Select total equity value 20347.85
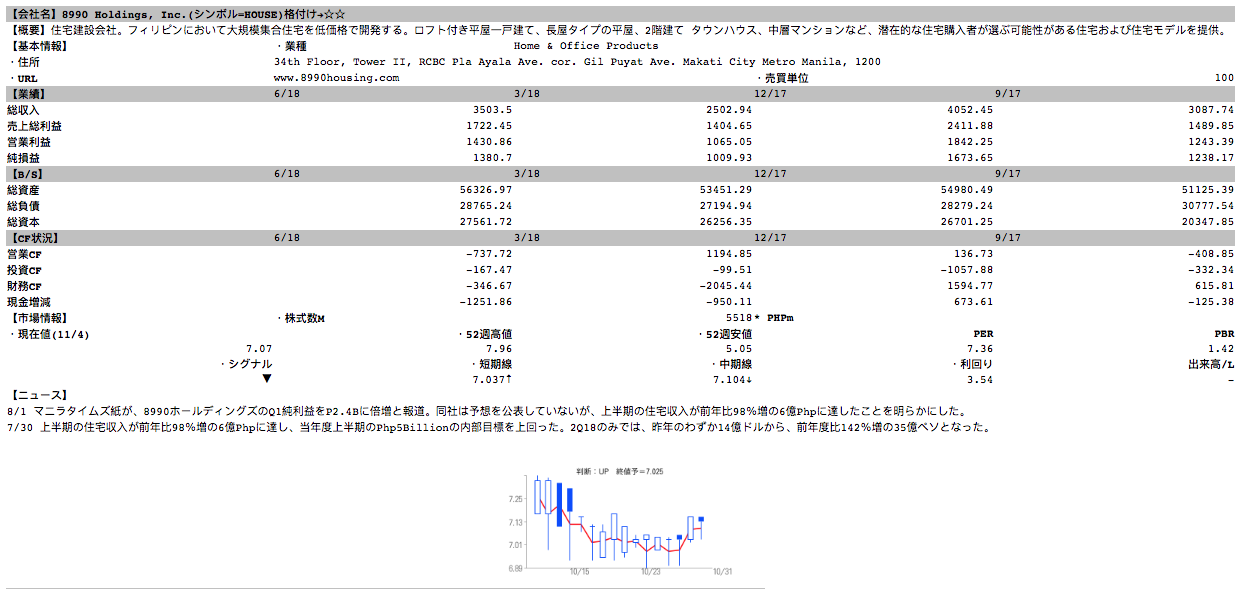The height and width of the screenshot is (589, 1242). (x=1208, y=222)
